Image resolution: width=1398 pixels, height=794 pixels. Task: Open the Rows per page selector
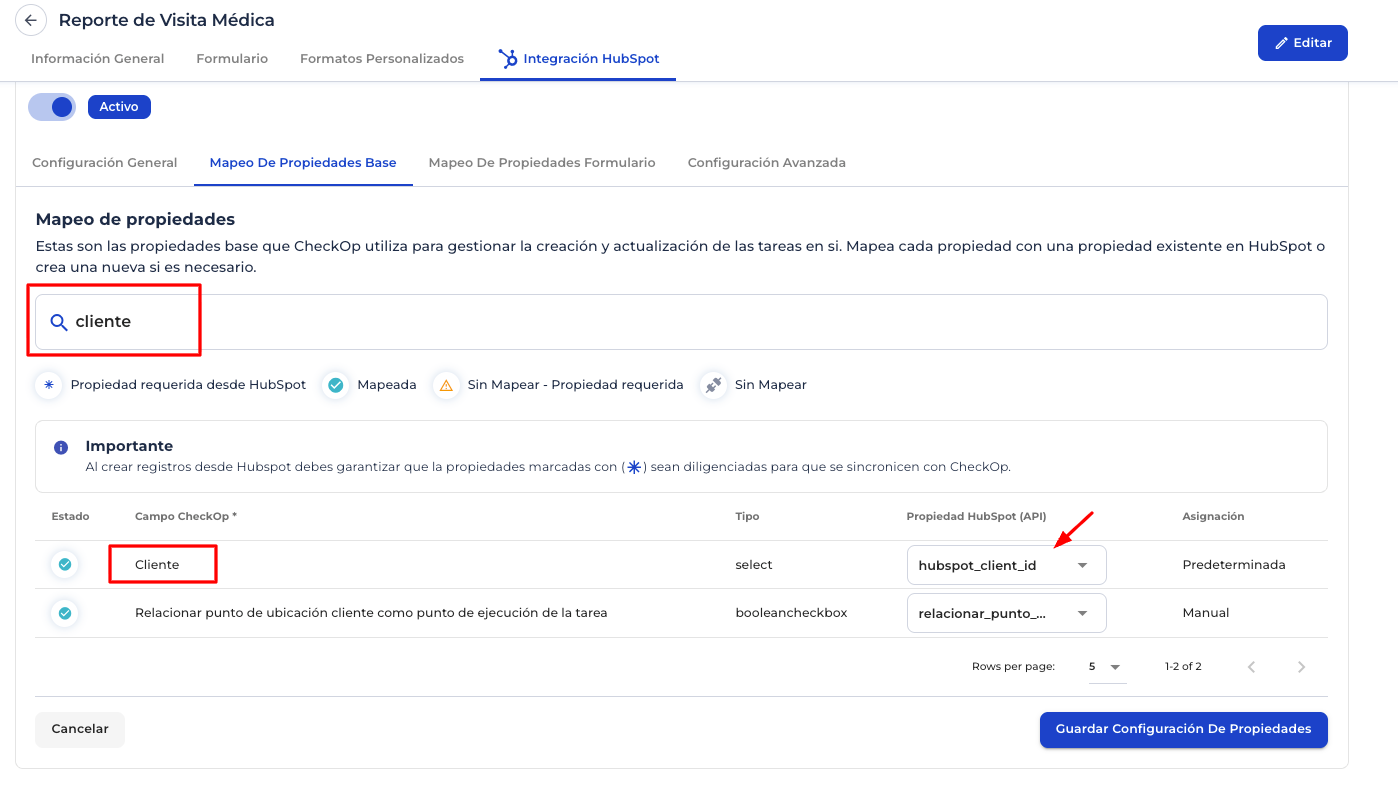point(1106,667)
